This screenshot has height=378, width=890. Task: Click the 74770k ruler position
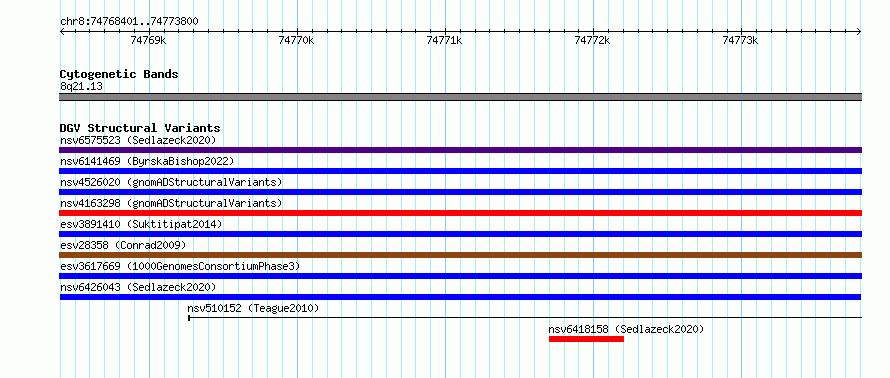[x=297, y=40]
